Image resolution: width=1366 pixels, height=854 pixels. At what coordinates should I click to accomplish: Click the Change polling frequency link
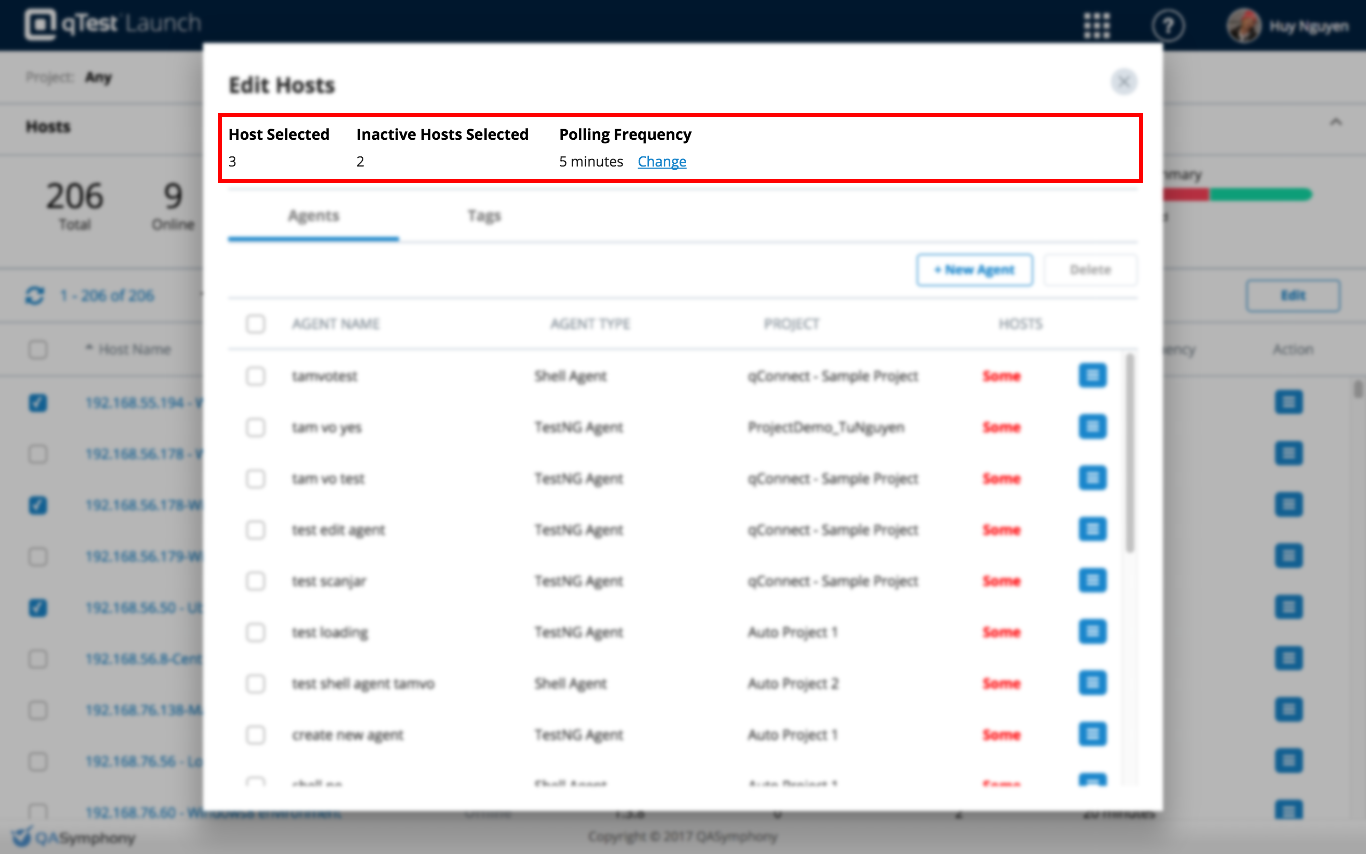pos(662,162)
